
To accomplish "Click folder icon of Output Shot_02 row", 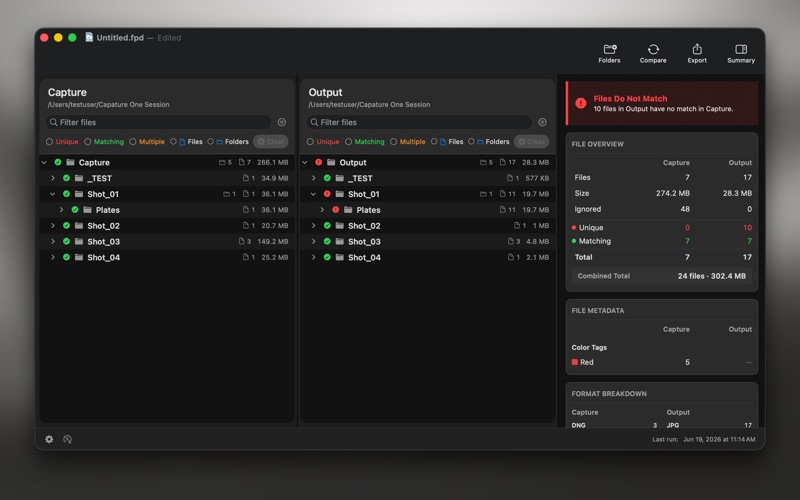I will (340, 226).
